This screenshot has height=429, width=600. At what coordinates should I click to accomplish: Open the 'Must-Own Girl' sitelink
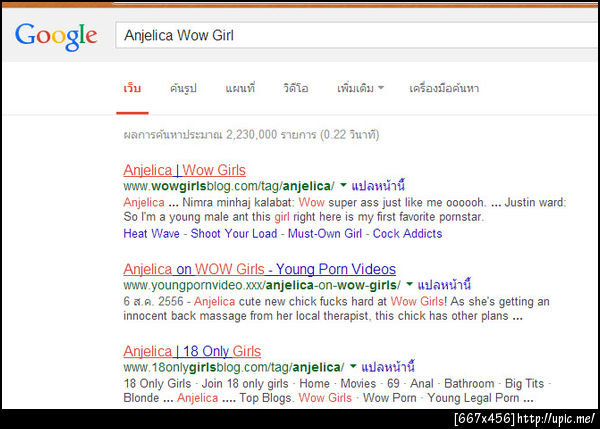(325, 233)
